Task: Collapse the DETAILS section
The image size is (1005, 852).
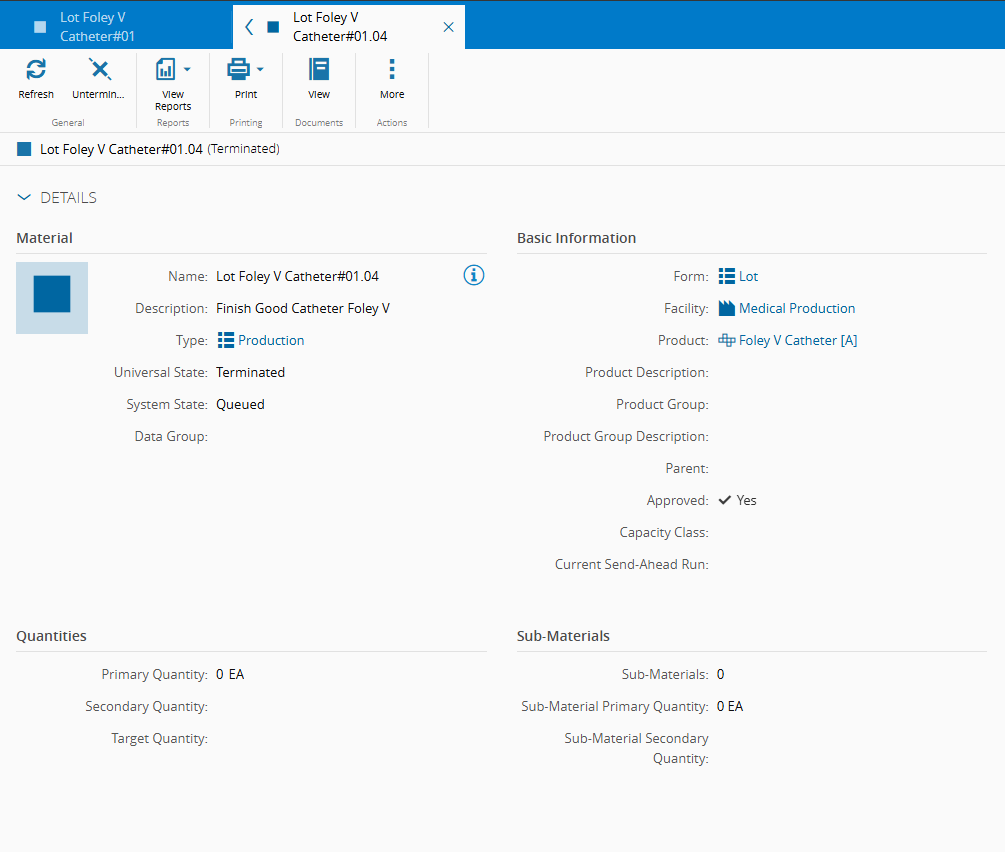Action: pos(25,198)
